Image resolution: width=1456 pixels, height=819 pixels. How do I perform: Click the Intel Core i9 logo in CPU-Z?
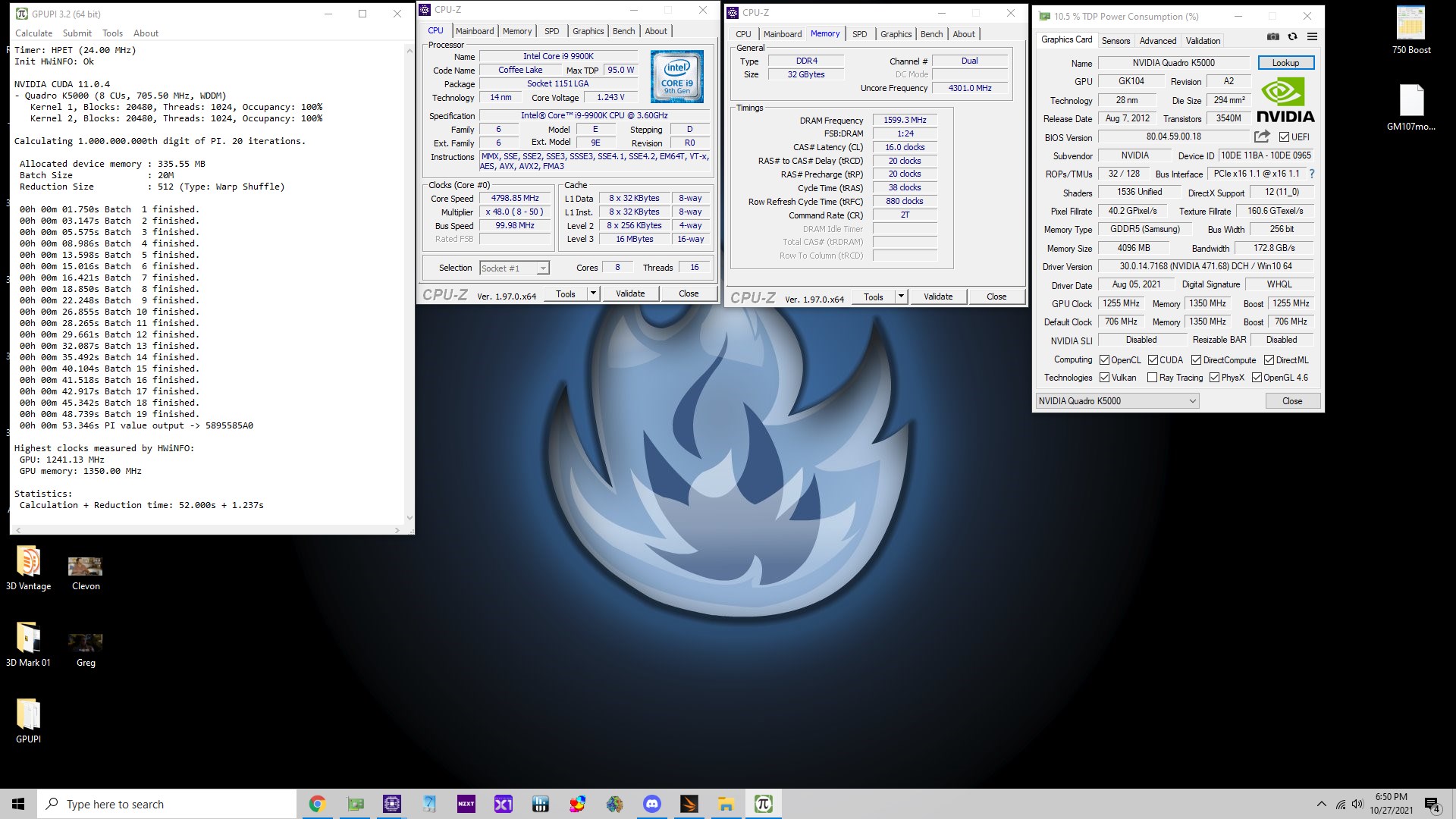(x=676, y=77)
